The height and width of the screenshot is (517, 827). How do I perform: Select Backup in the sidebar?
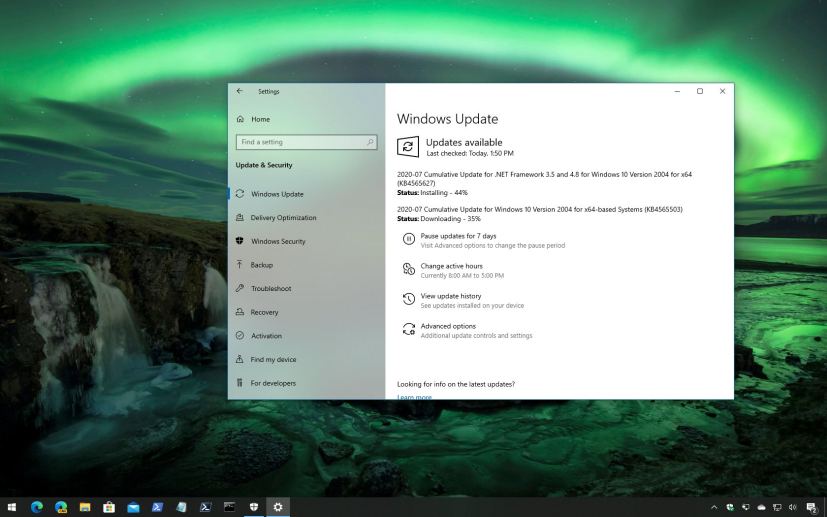tap(262, 265)
